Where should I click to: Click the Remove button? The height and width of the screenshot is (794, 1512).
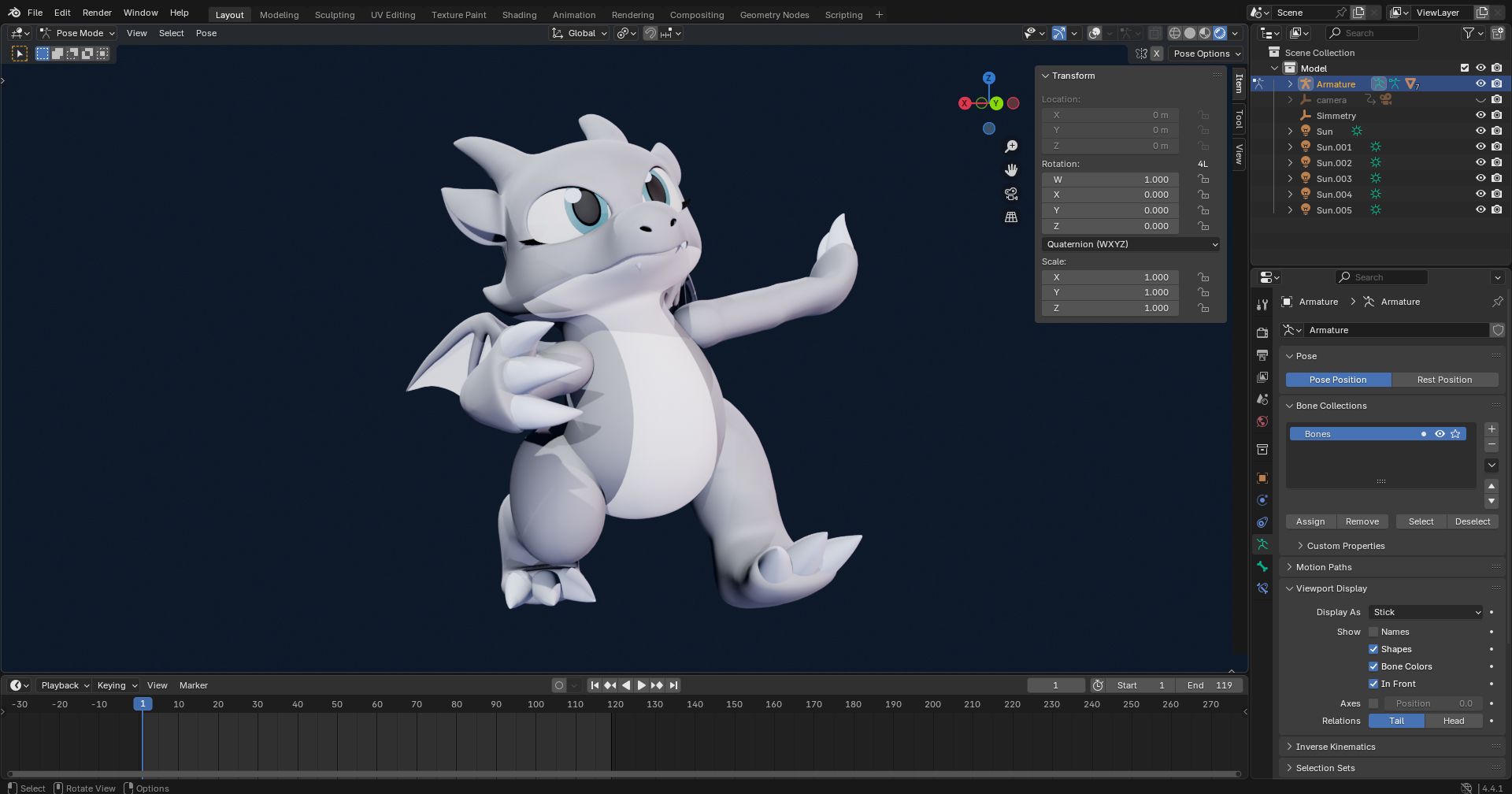1362,521
